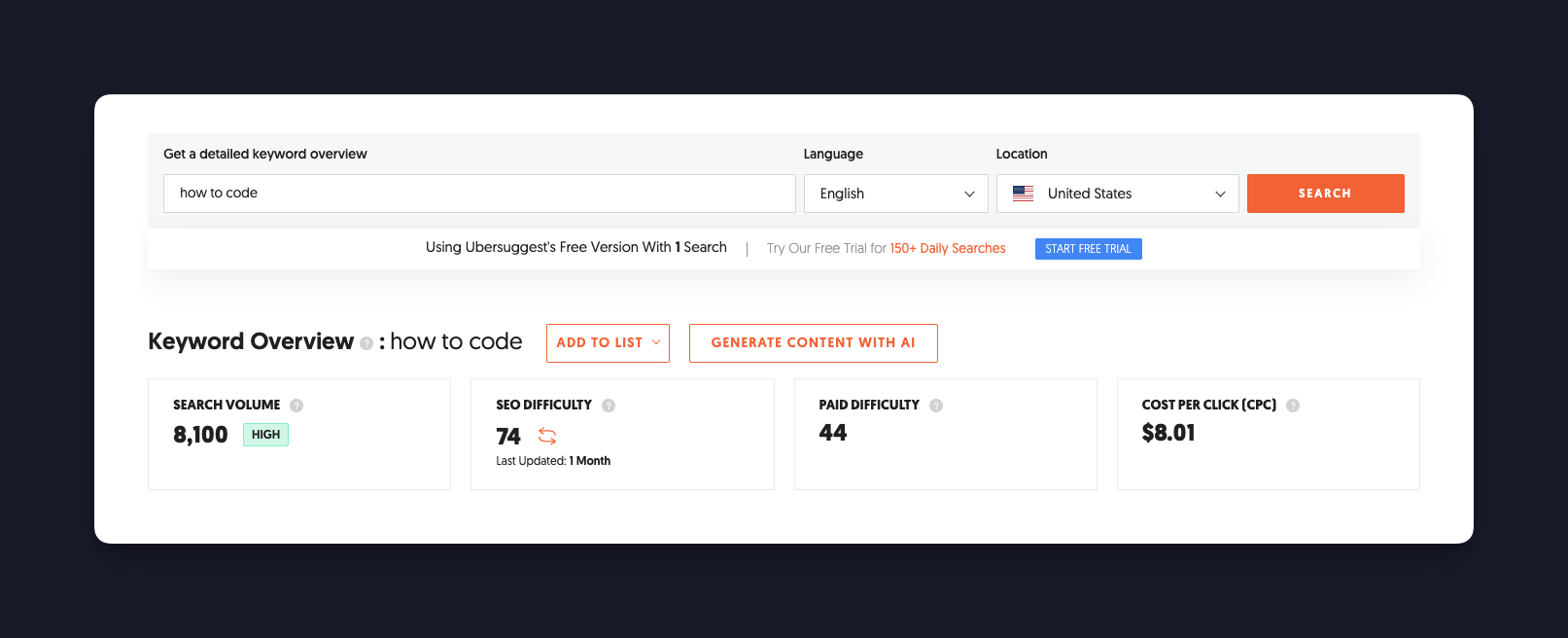Click the green HIGH volume badge
This screenshot has width=1568, height=638.
pyautogui.click(x=265, y=435)
